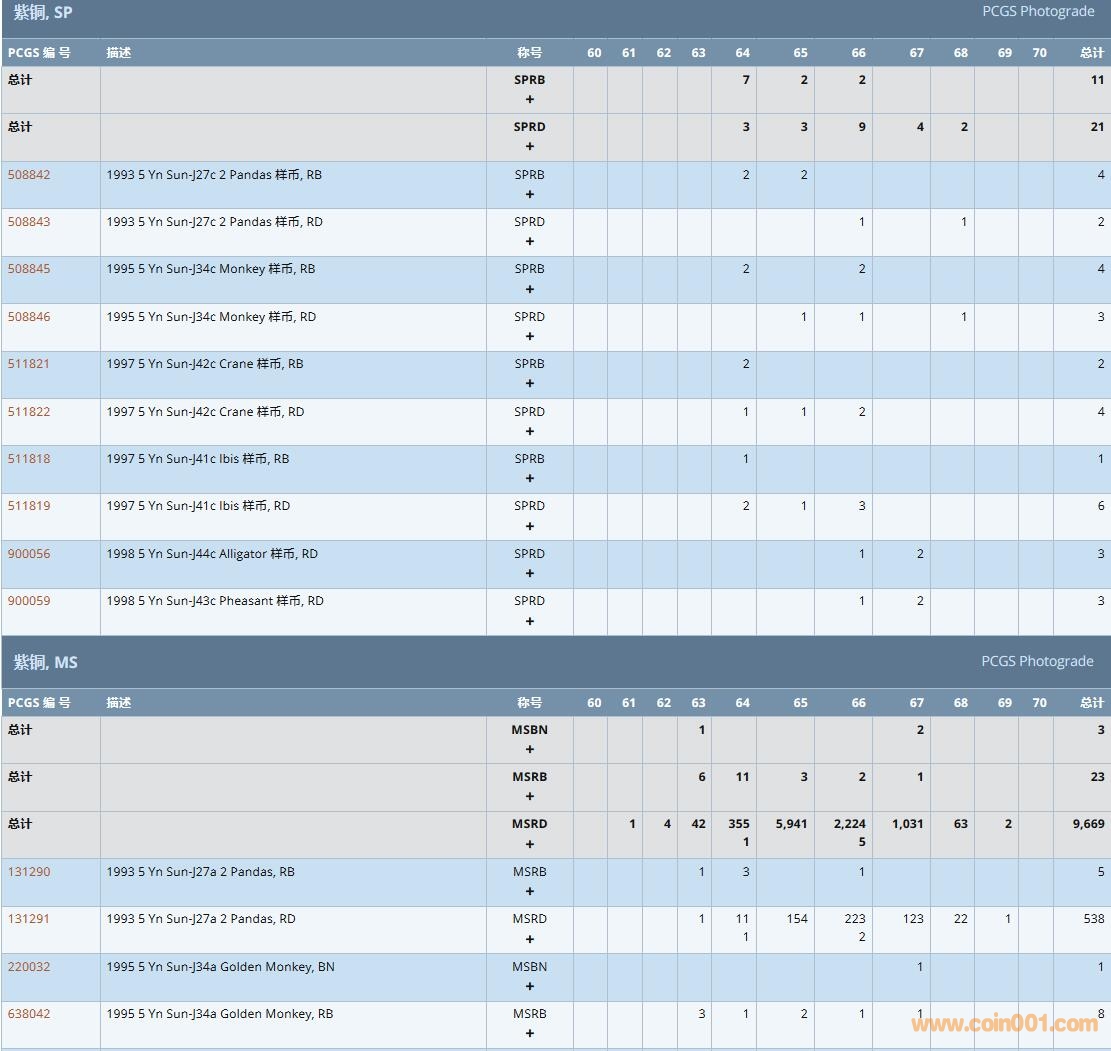Expand plus for 1997 Crane 样币 RB row
Screen dimensions: 1111x1051
pyautogui.click(x=530, y=383)
